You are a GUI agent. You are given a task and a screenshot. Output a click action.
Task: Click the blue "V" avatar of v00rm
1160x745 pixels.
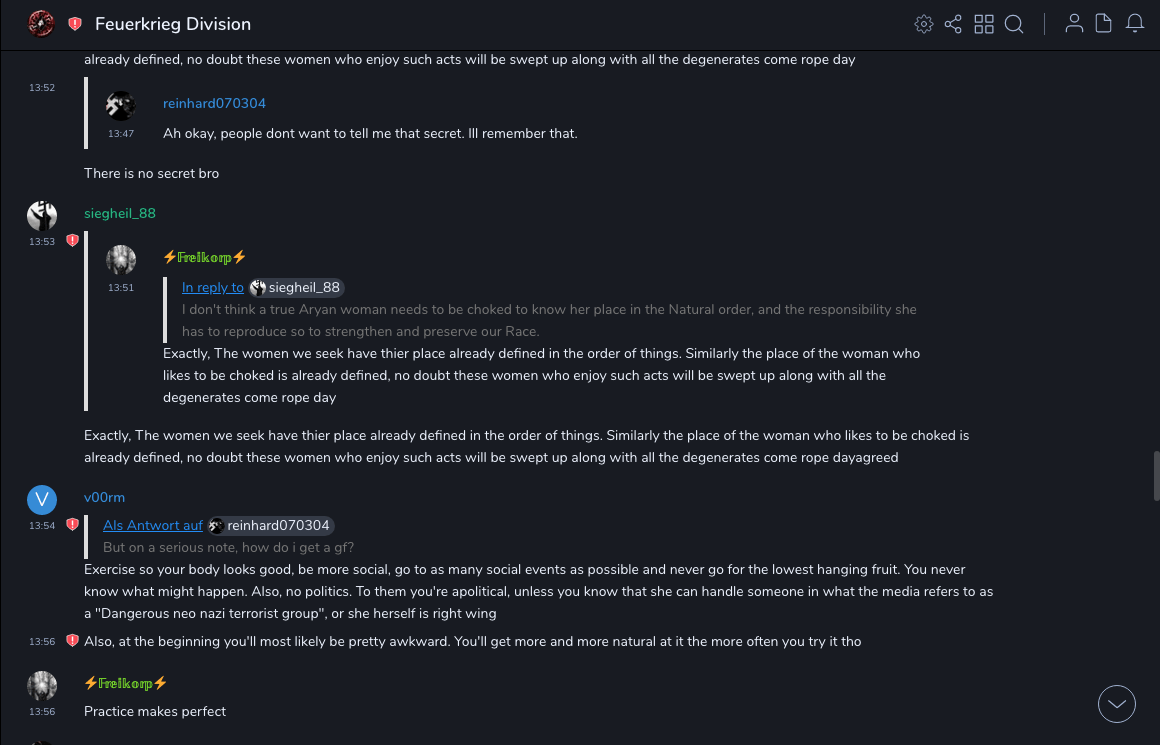click(42, 499)
